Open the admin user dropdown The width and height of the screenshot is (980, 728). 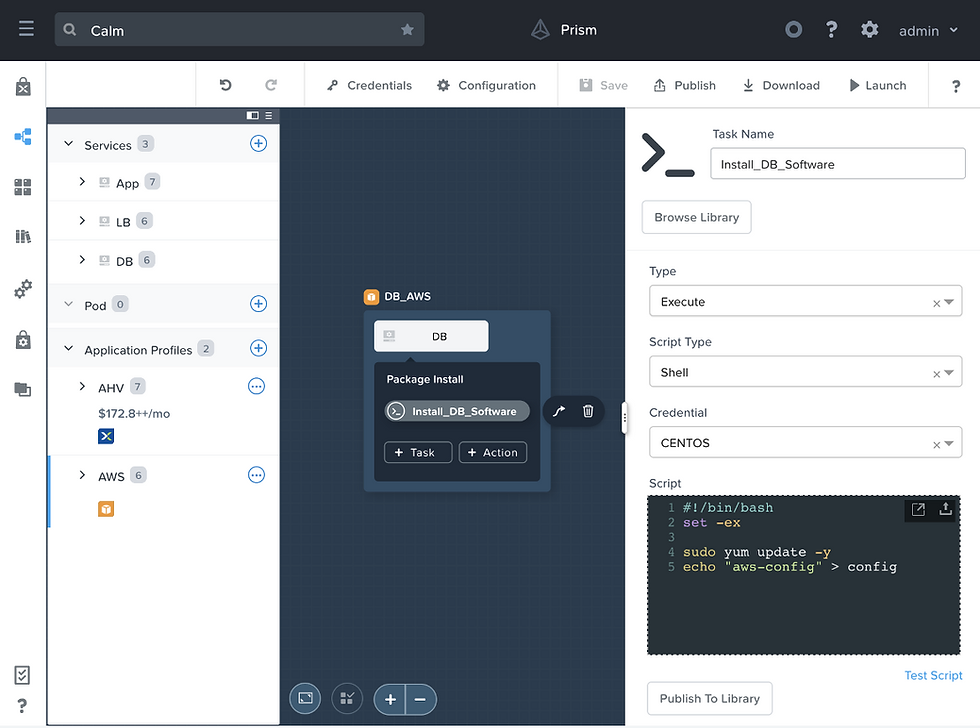(x=928, y=30)
